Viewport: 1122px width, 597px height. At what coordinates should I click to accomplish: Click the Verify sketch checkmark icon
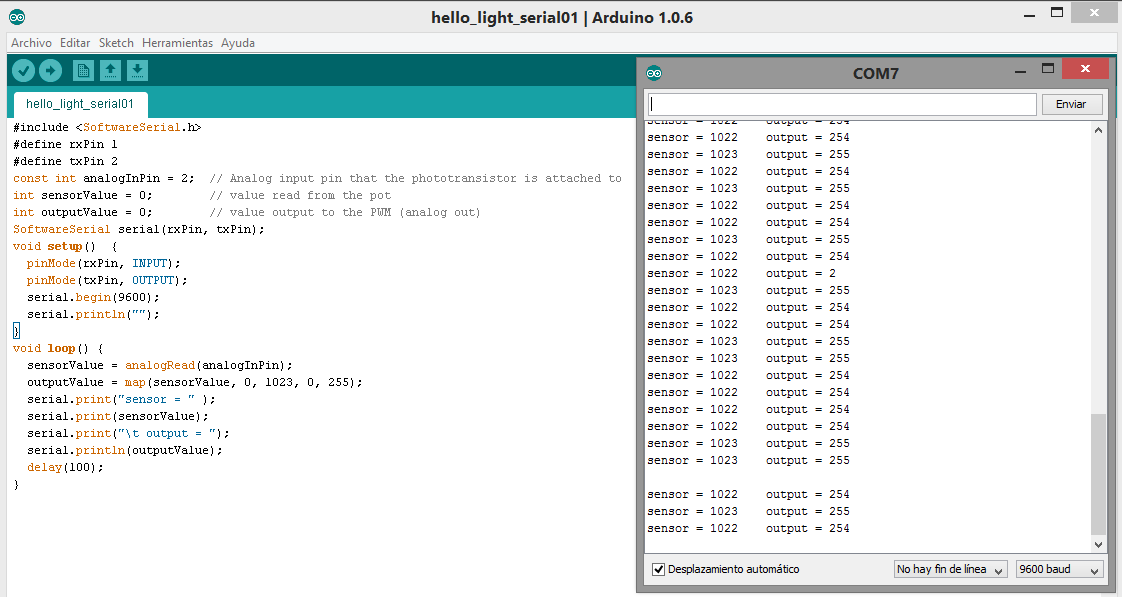24,70
